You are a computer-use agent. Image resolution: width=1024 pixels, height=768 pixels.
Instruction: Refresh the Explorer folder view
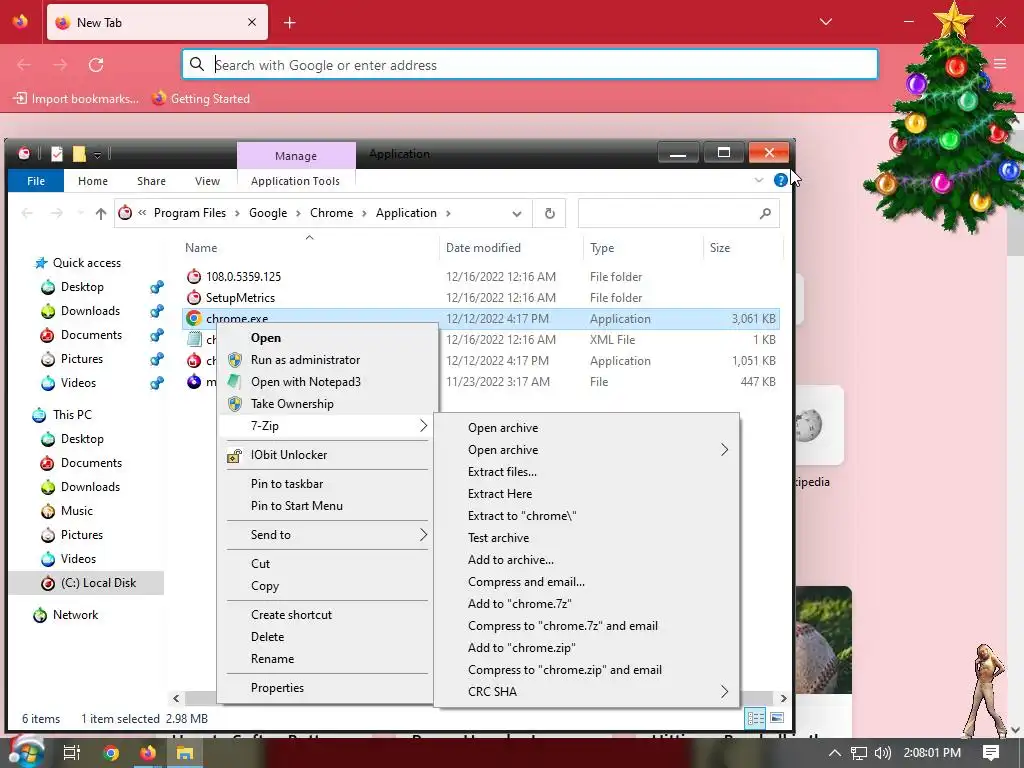point(550,214)
